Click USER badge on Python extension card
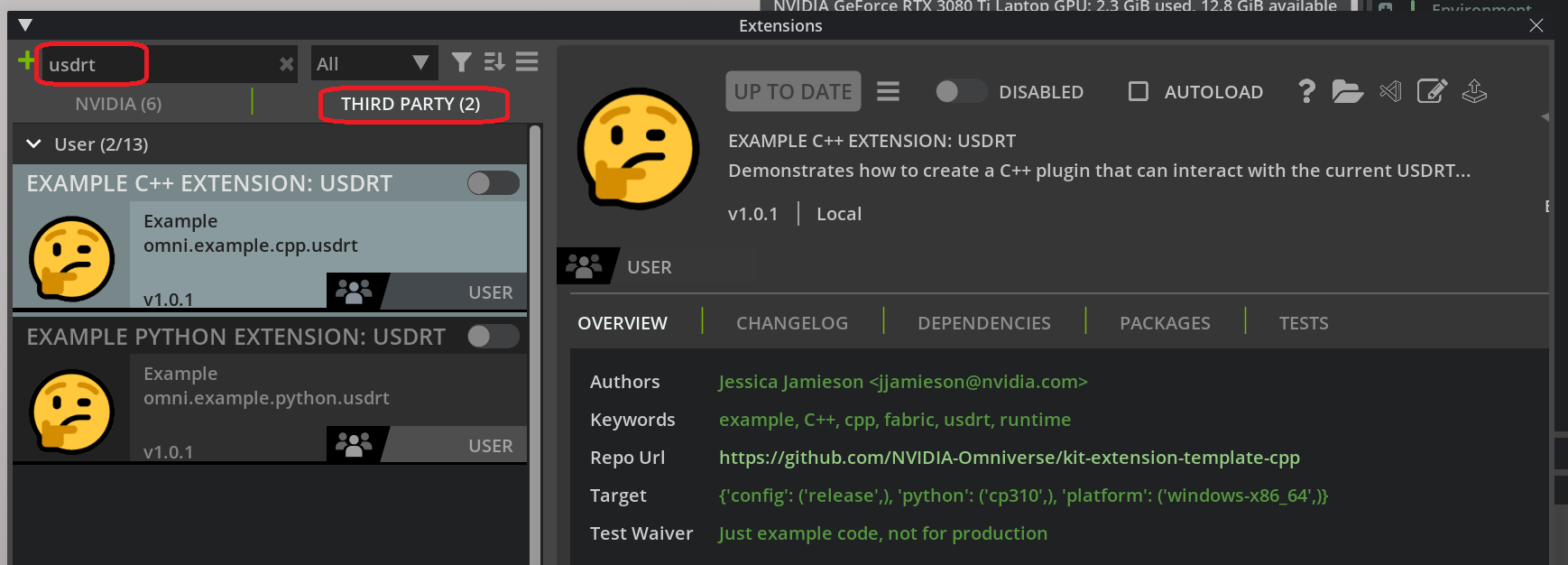The height and width of the screenshot is (565, 1568). click(x=491, y=446)
